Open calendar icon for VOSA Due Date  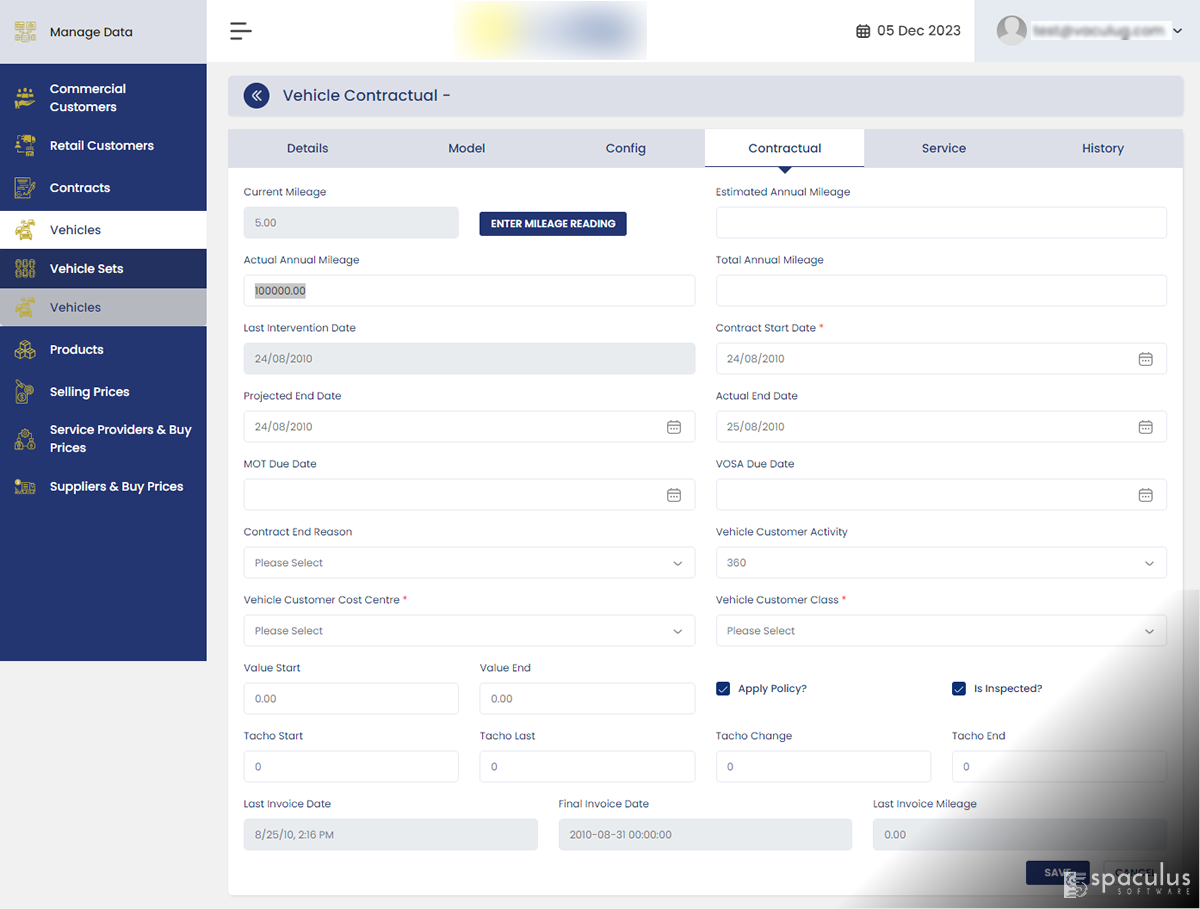(1145, 495)
